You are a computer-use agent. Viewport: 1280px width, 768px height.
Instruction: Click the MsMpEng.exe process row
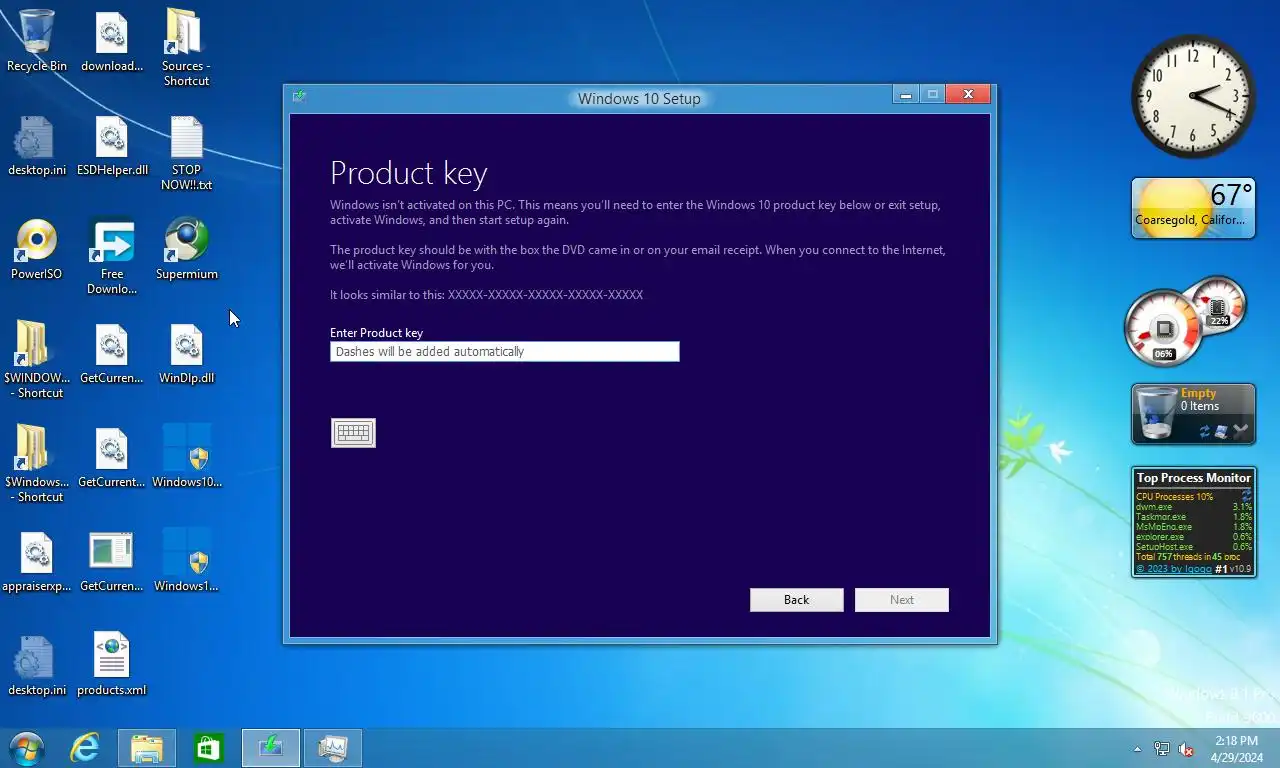click(x=1194, y=527)
